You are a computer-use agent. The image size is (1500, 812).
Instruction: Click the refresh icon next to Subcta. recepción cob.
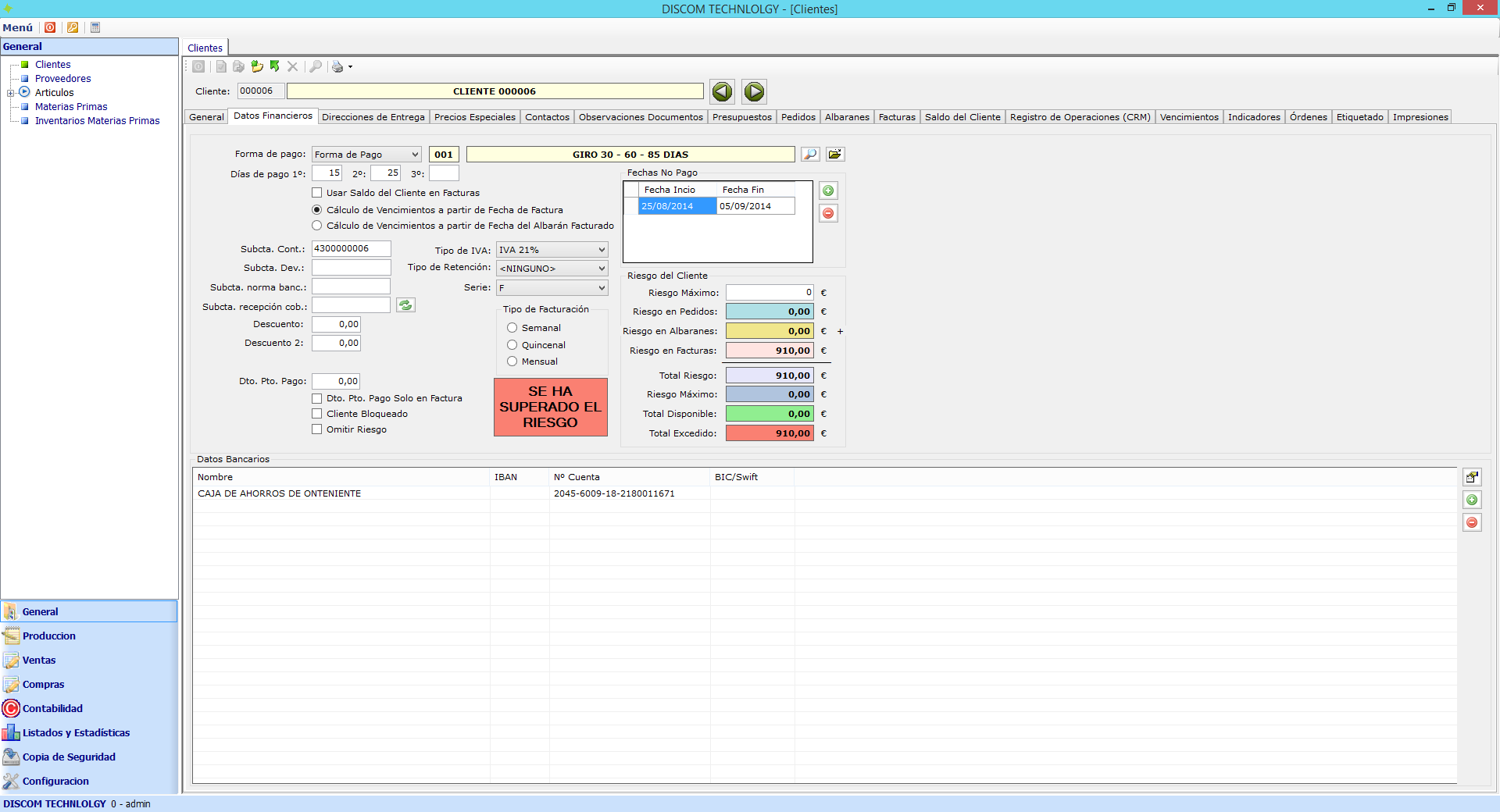[405, 305]
